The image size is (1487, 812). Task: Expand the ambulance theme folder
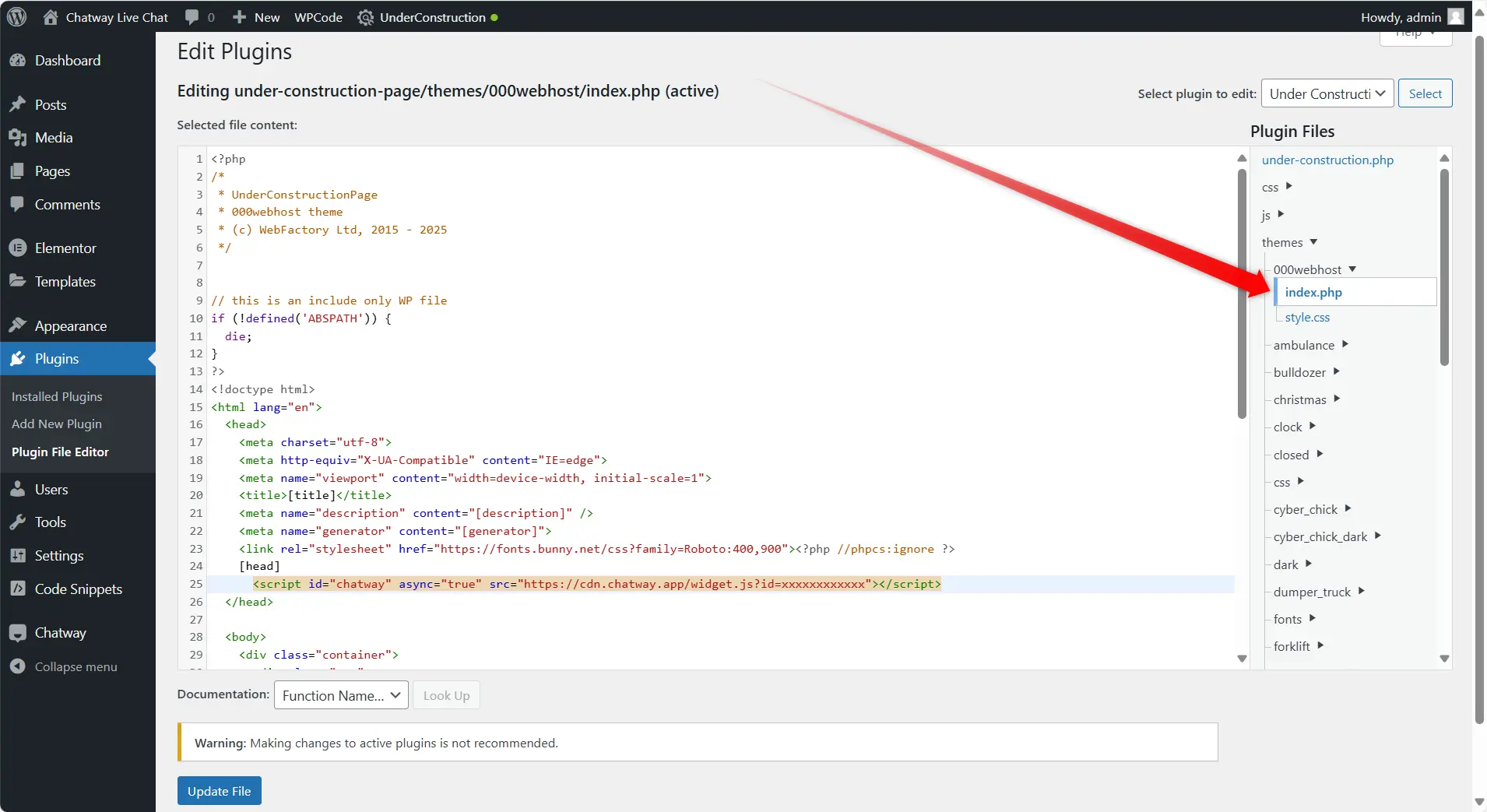click(x=1345, y=344)
